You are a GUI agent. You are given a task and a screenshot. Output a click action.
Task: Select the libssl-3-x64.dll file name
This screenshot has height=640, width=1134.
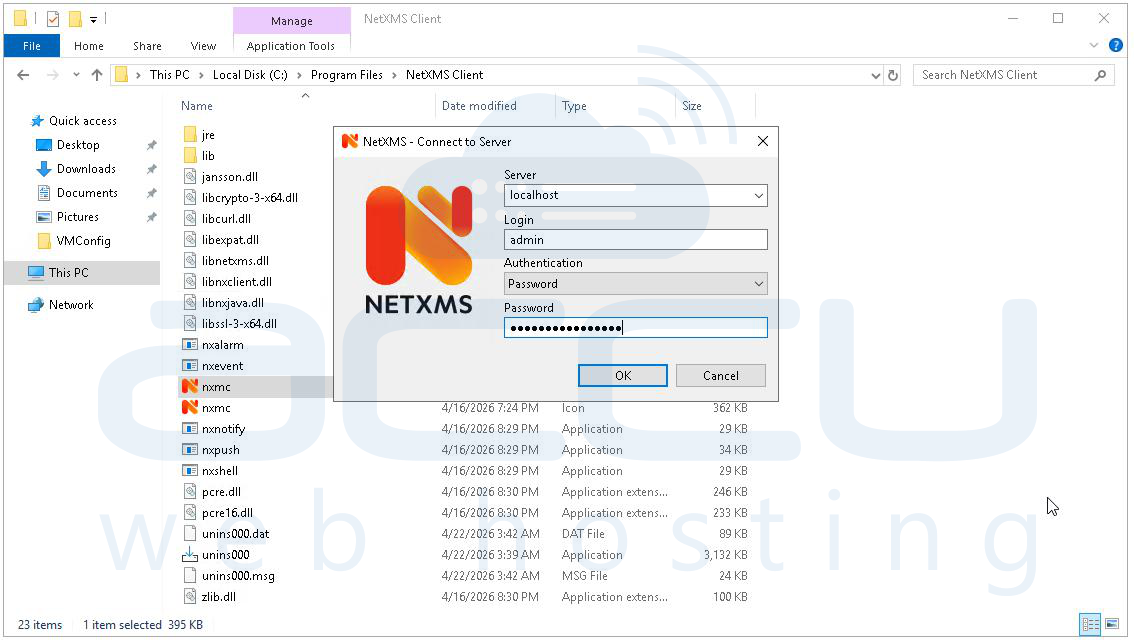[x=239, y=324]
